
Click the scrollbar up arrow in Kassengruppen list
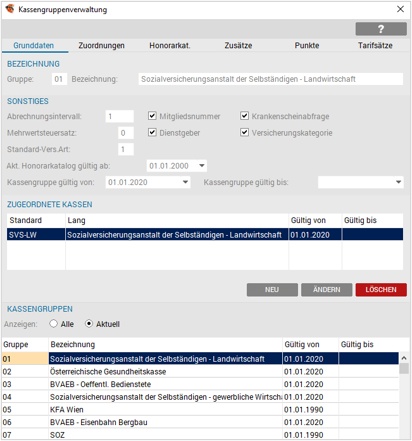click(404, 358)
